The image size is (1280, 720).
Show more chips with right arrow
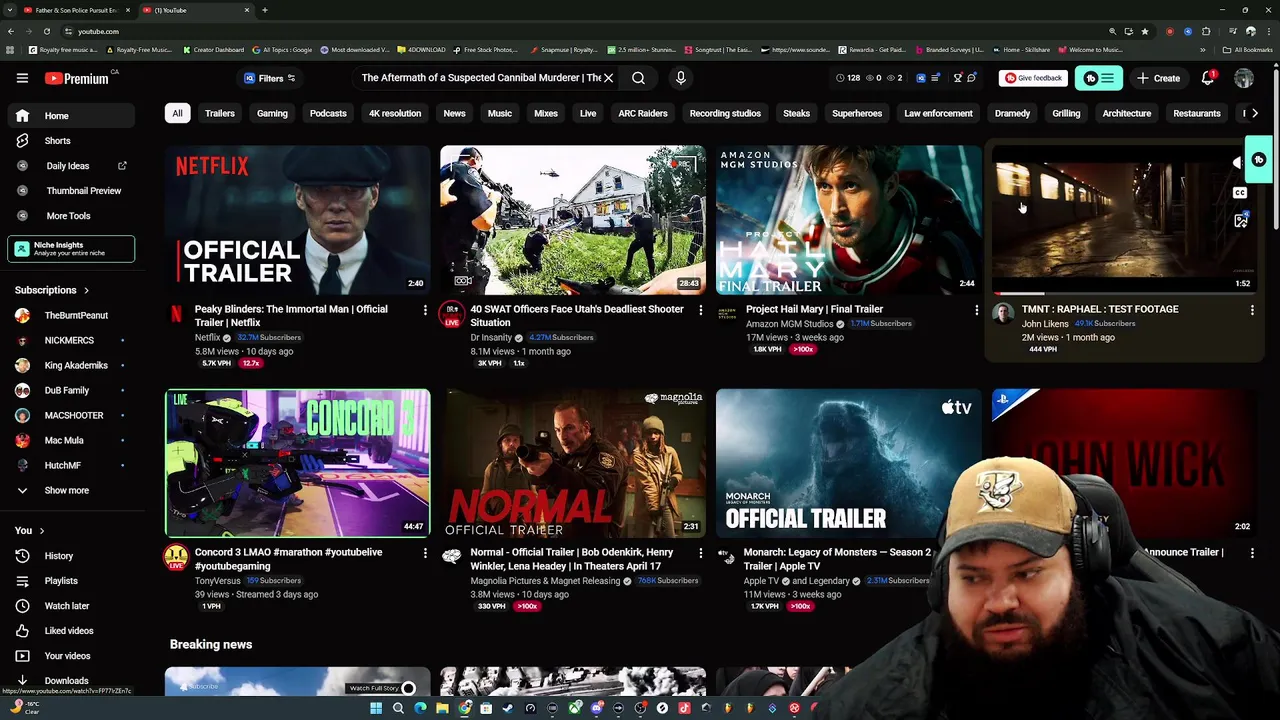(x=1255, y=113)
